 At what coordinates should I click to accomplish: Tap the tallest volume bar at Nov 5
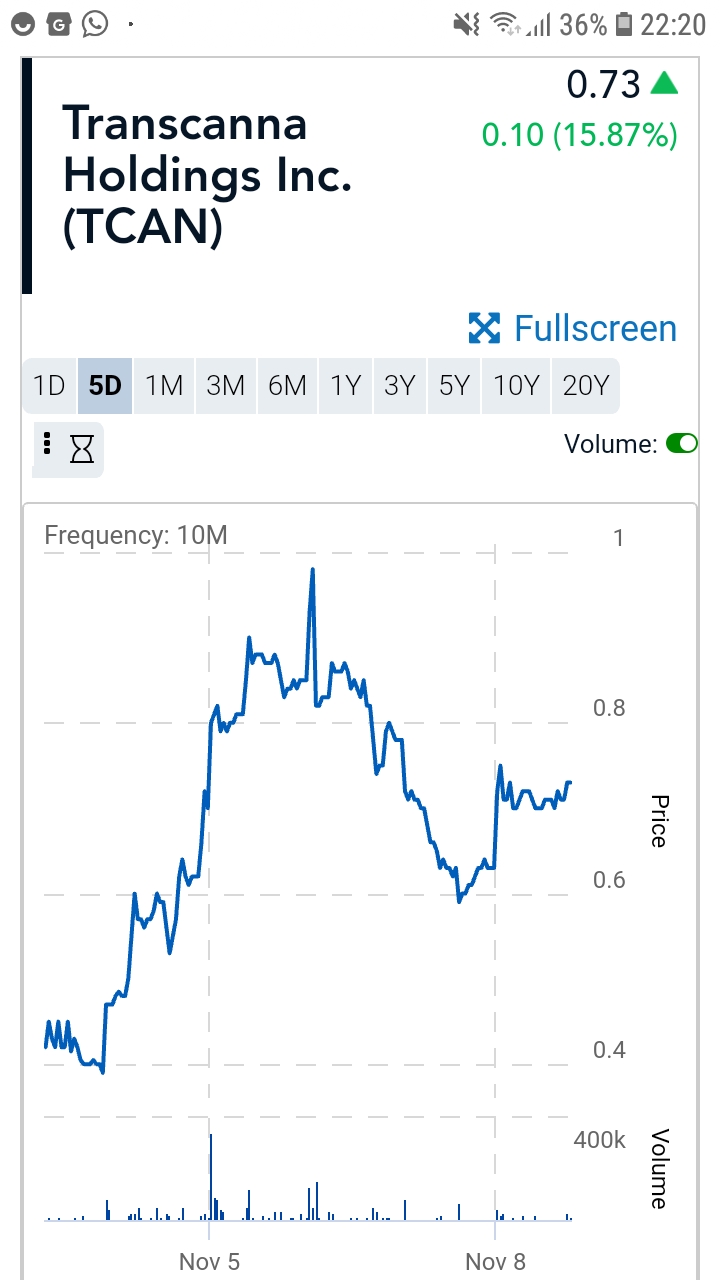click(211, 1175)
